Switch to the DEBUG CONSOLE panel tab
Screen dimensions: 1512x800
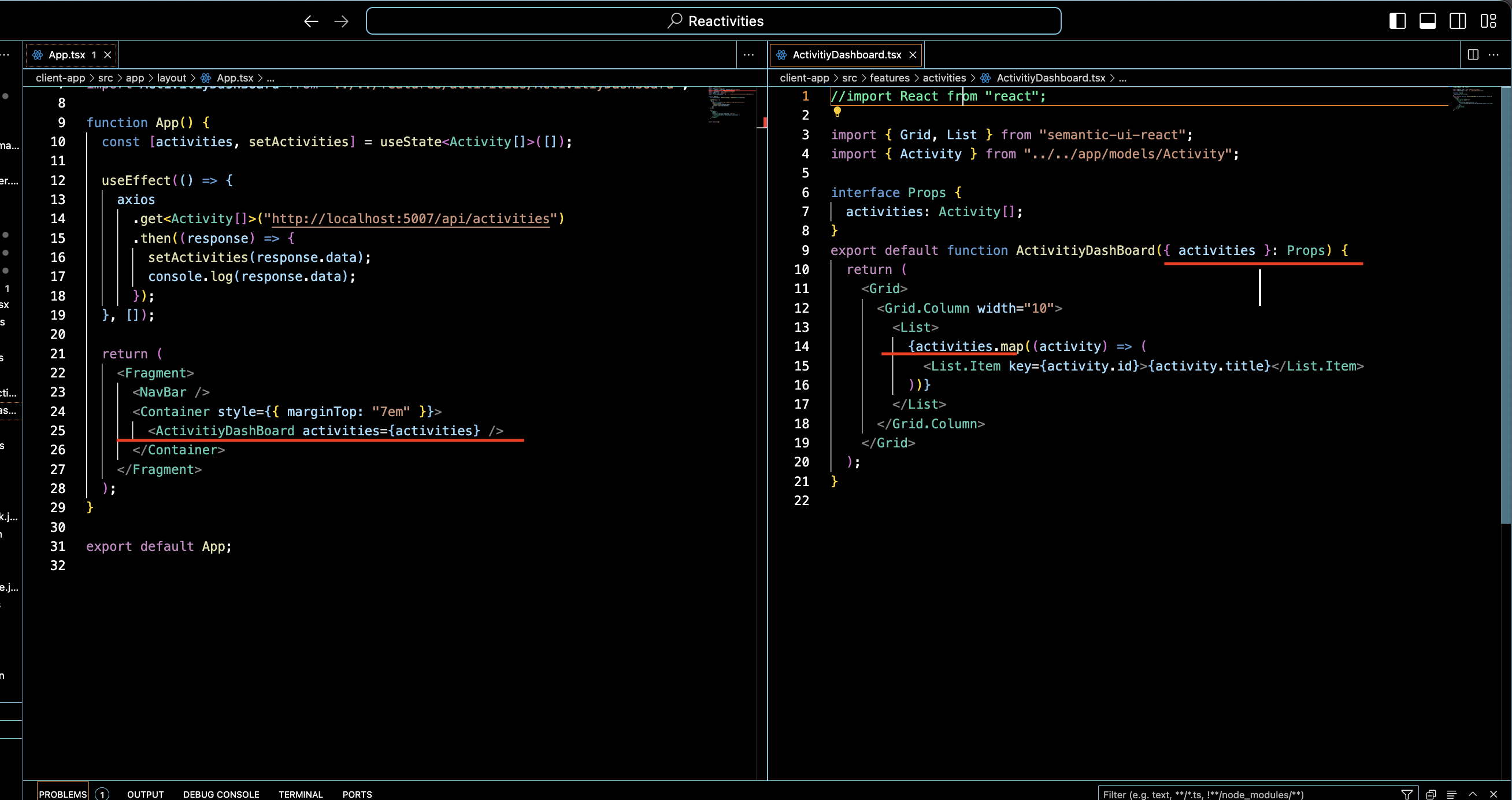pos(221,794)
